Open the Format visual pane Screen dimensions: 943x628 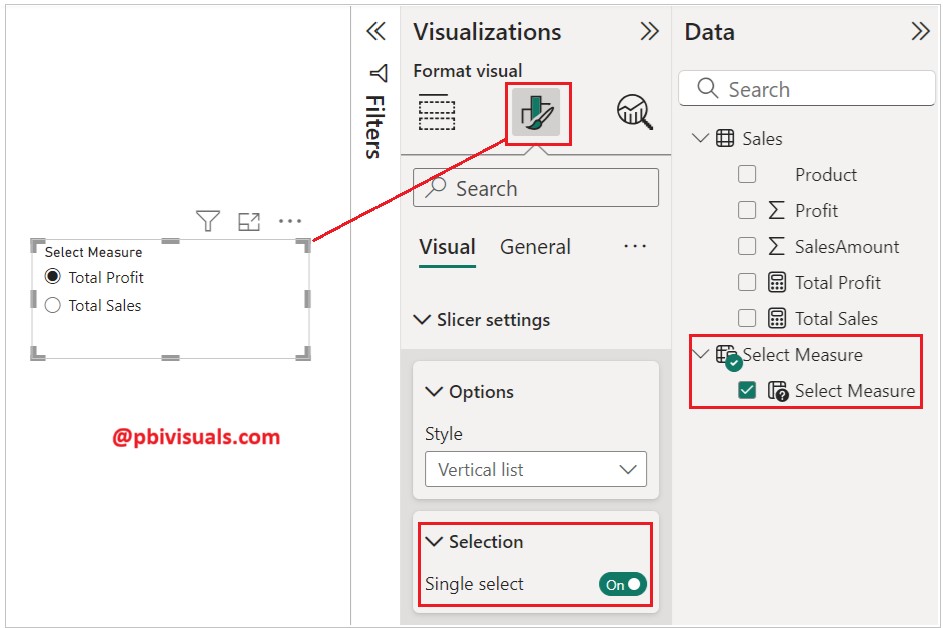[536, 113]
